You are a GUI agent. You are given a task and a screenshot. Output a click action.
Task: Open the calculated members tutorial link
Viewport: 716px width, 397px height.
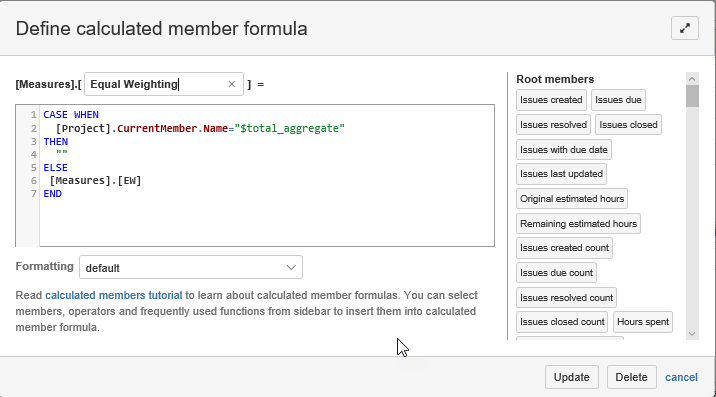pos(114,295)
